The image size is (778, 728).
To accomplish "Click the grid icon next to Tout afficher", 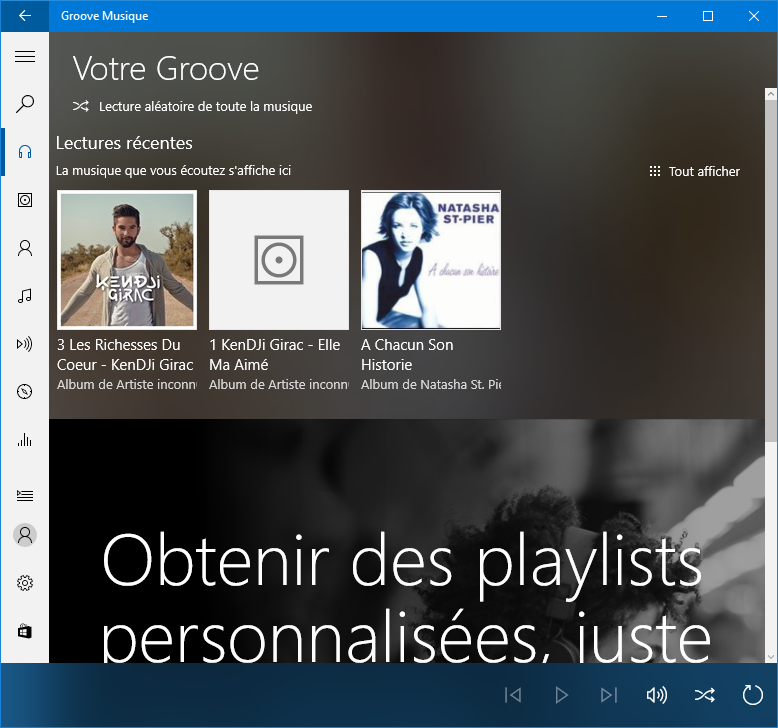I will click(x=655, y=171).
